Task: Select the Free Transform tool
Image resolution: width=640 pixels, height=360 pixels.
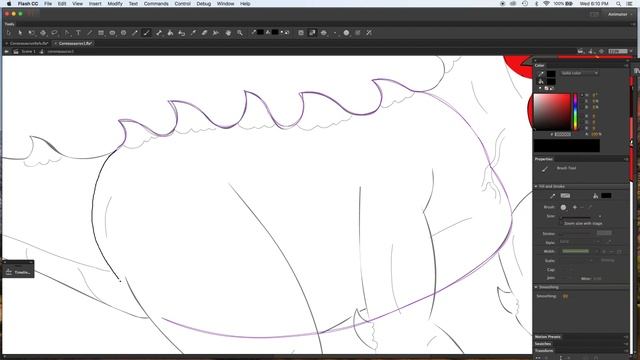Action: coord(31,33)
